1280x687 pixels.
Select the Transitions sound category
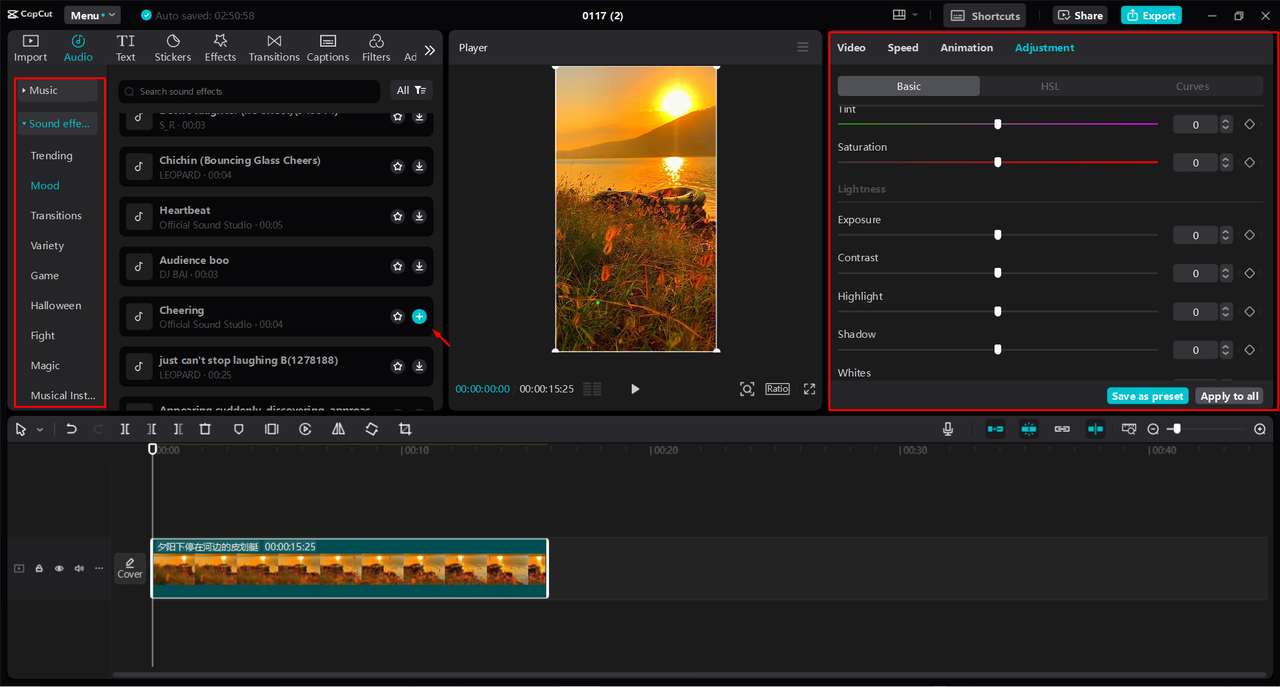pyautogui.click(x=56, y=216)
